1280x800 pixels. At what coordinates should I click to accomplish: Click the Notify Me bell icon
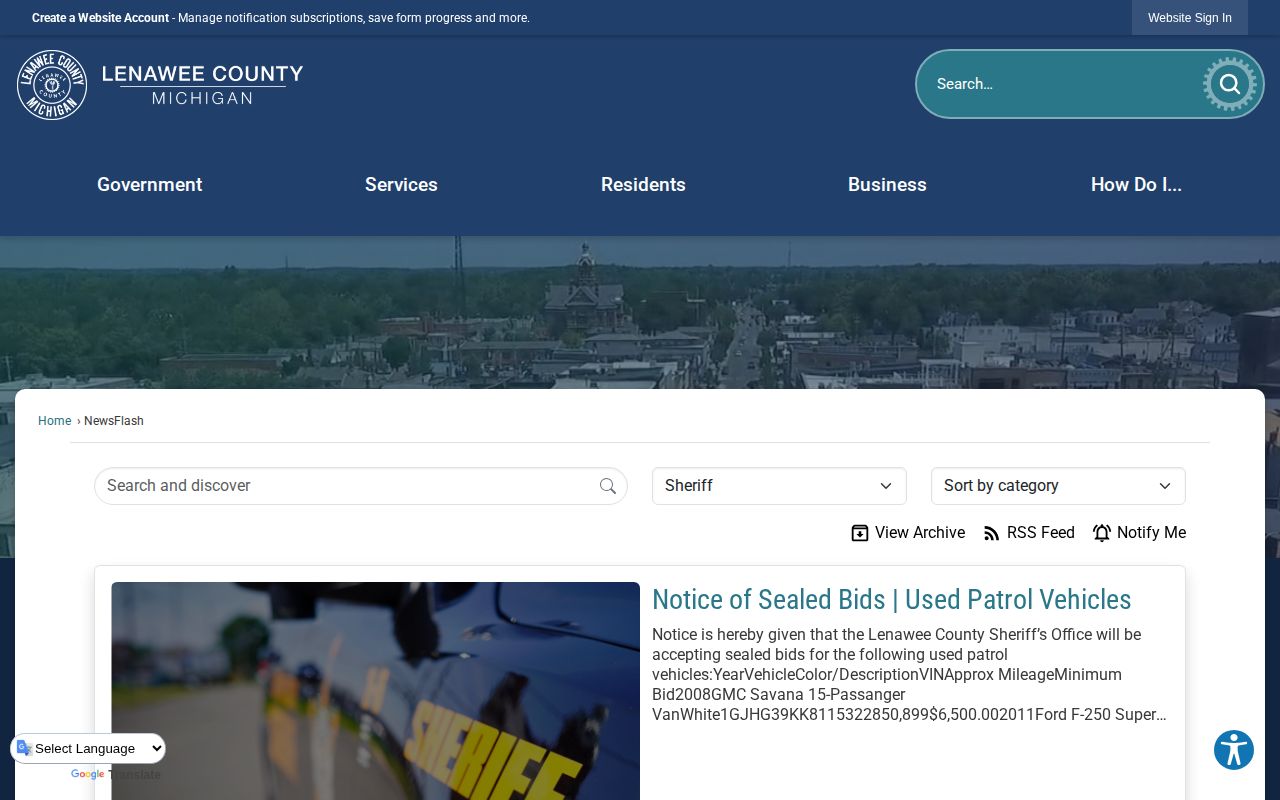point(1102,533)
